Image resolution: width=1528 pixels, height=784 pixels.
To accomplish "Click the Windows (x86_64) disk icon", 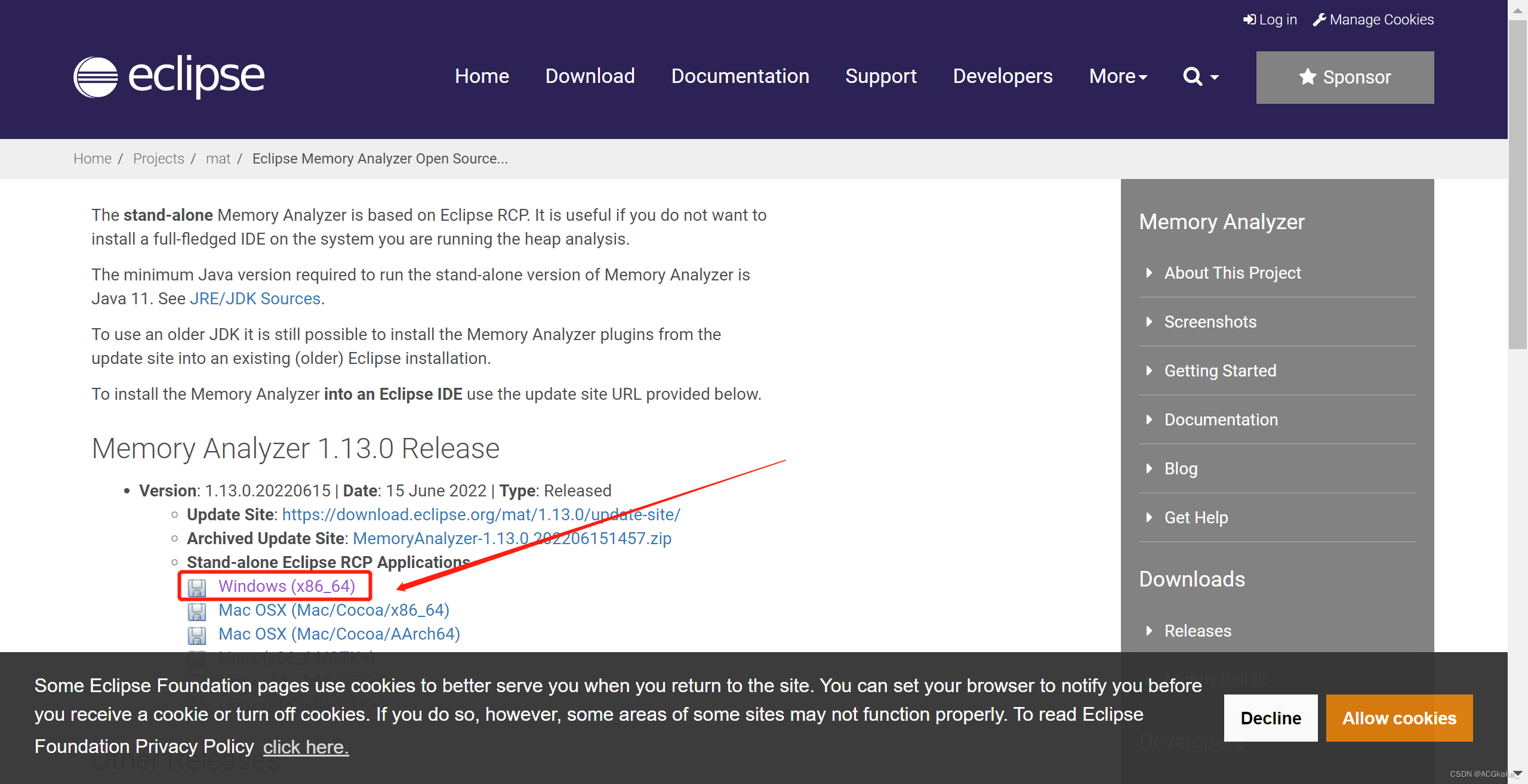I will [x=197, y=587].
